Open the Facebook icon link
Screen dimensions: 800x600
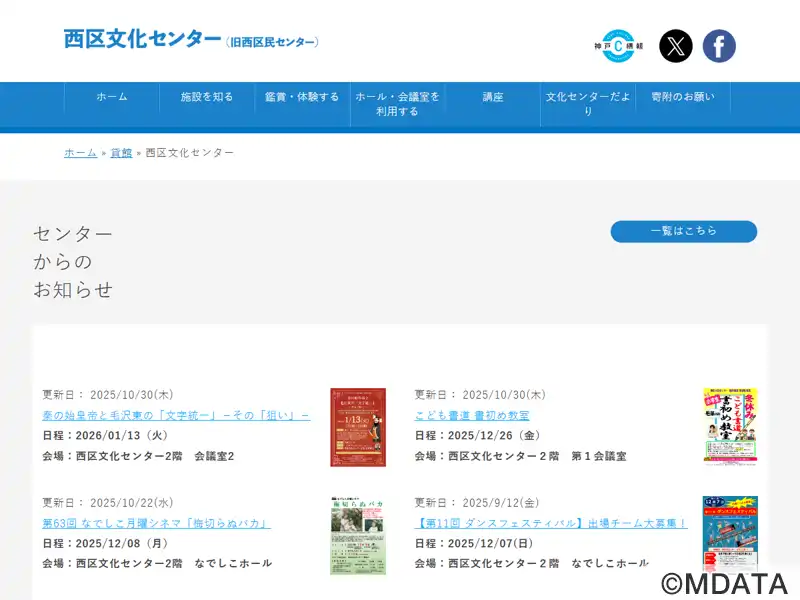pyautogui.click(x=719, y=46)
